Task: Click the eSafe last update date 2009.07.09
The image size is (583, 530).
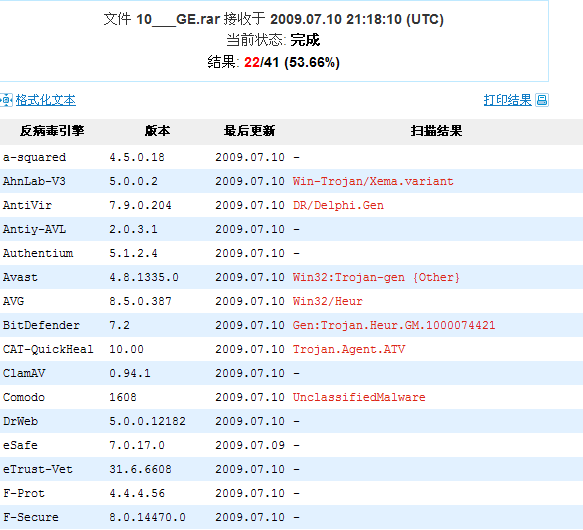Action: (x=250, y=445)
